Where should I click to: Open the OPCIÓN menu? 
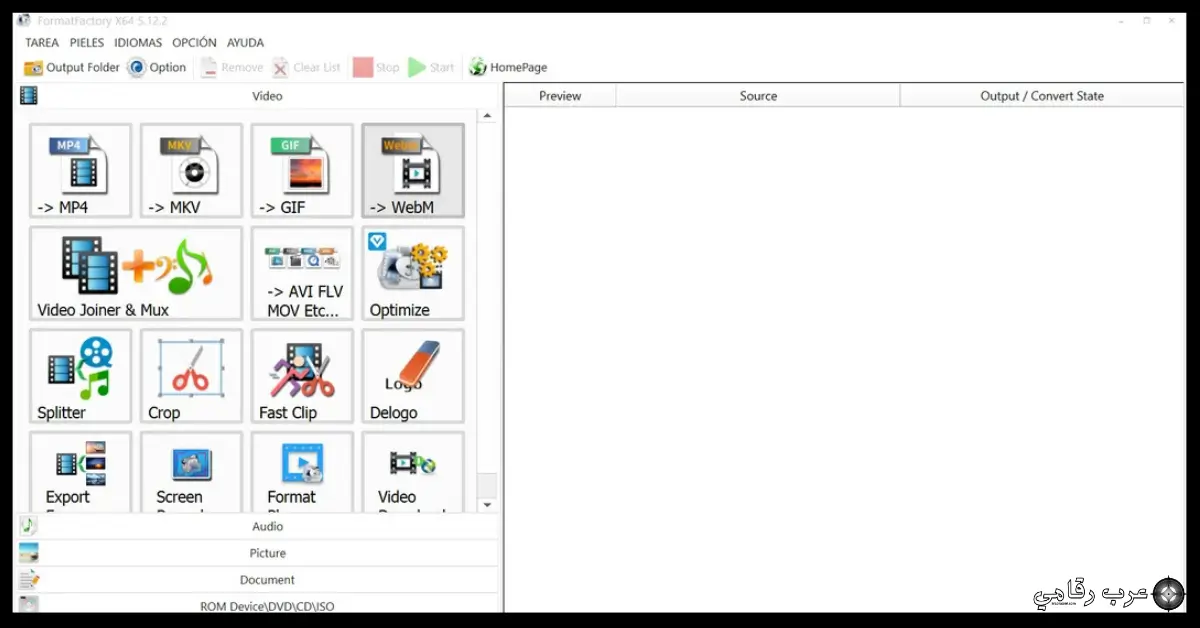(194, 42)
